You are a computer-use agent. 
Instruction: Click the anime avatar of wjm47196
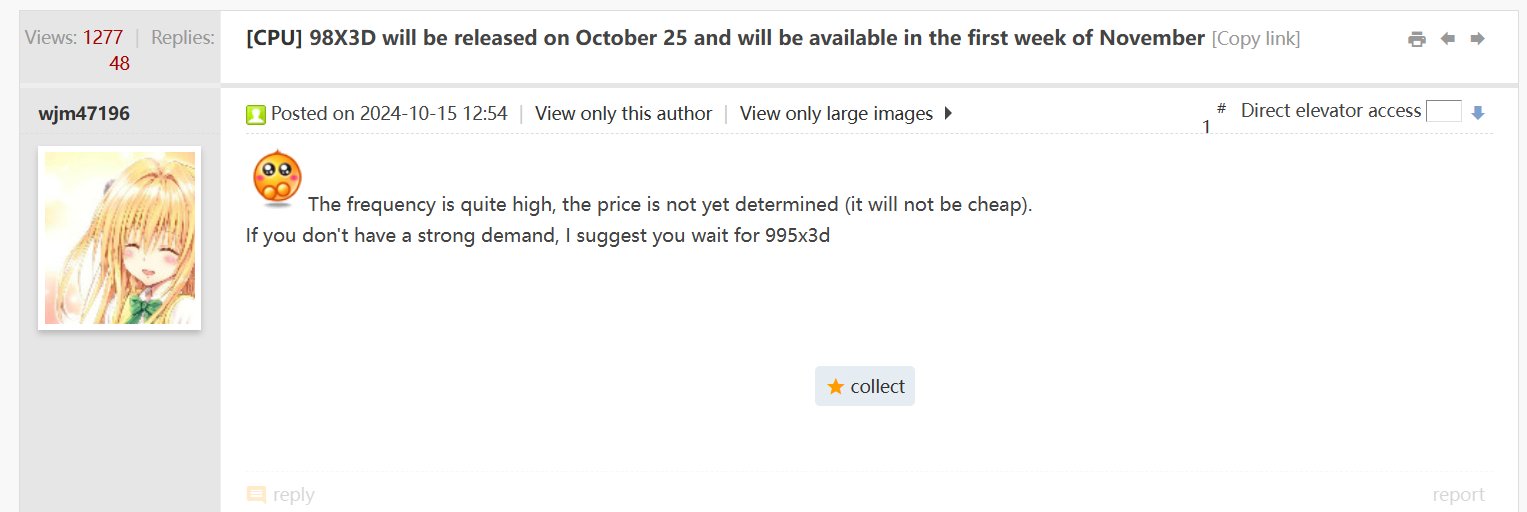119,238
